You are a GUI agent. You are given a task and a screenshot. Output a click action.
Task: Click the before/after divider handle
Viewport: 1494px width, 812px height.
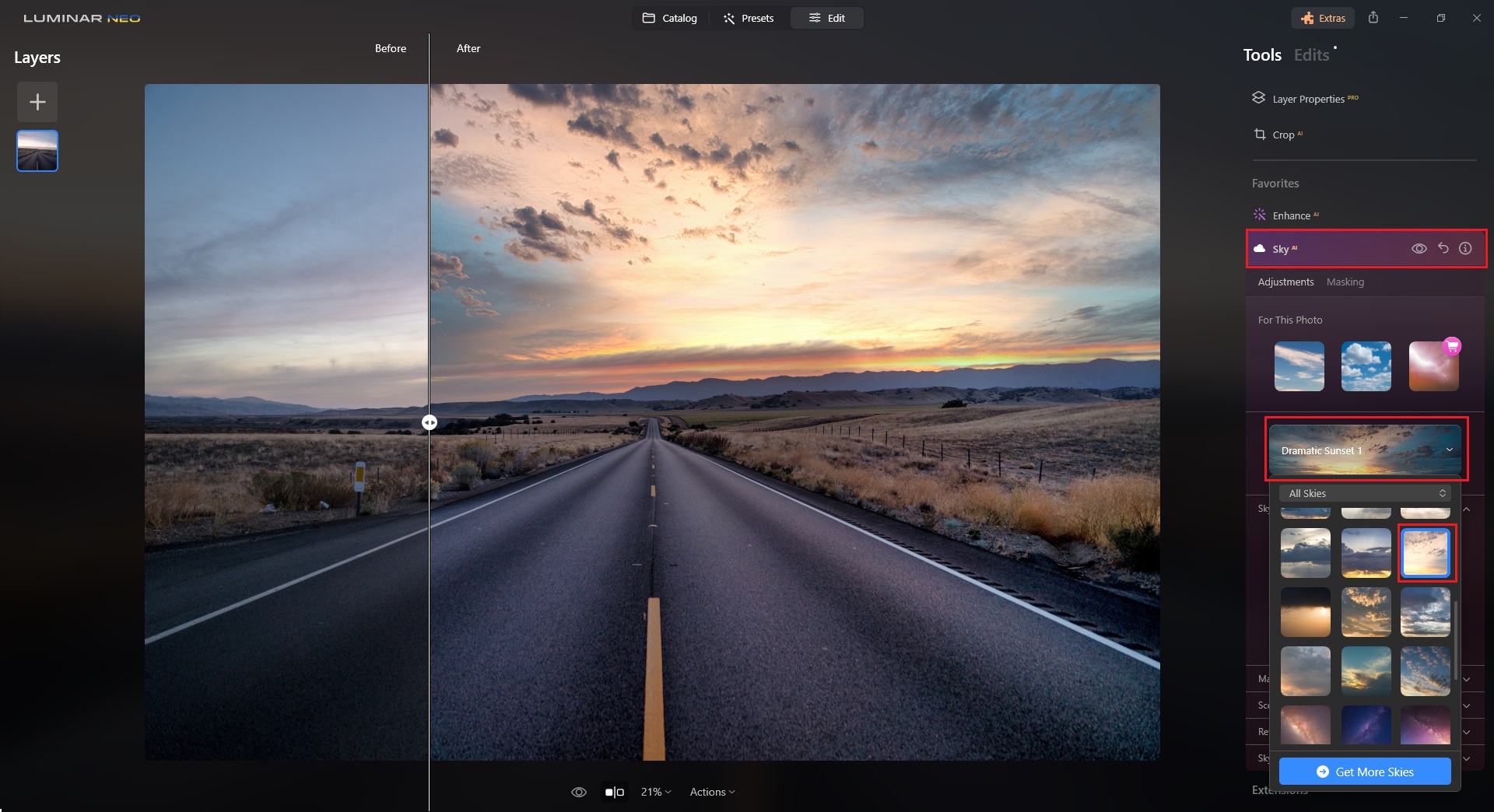tap(430, 422)
